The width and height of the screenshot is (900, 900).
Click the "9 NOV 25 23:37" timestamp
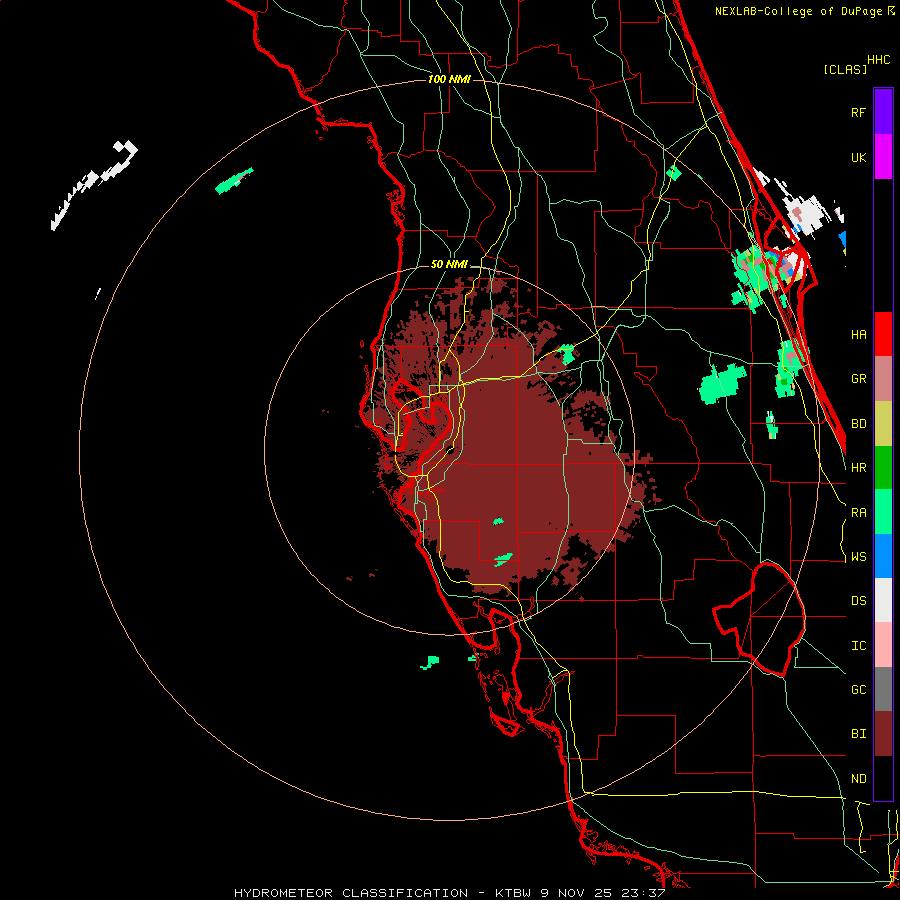tap(603, 893)
